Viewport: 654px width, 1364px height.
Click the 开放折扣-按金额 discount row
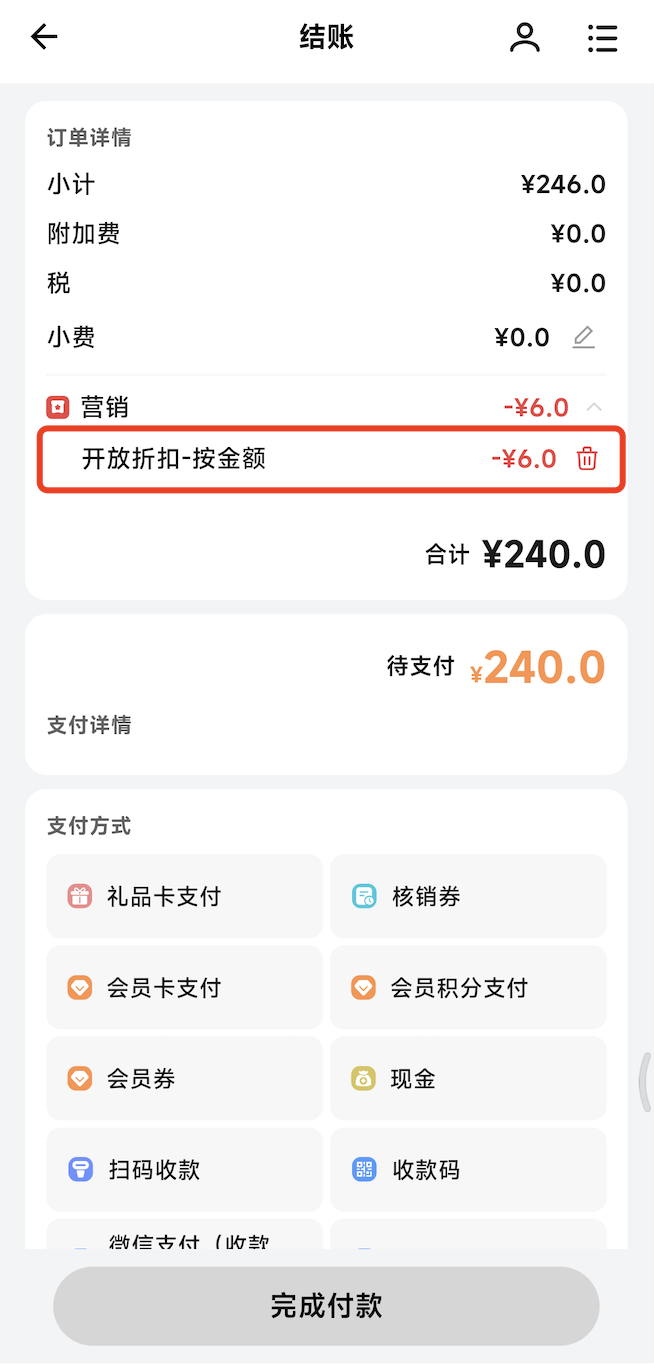pos(300,459)
